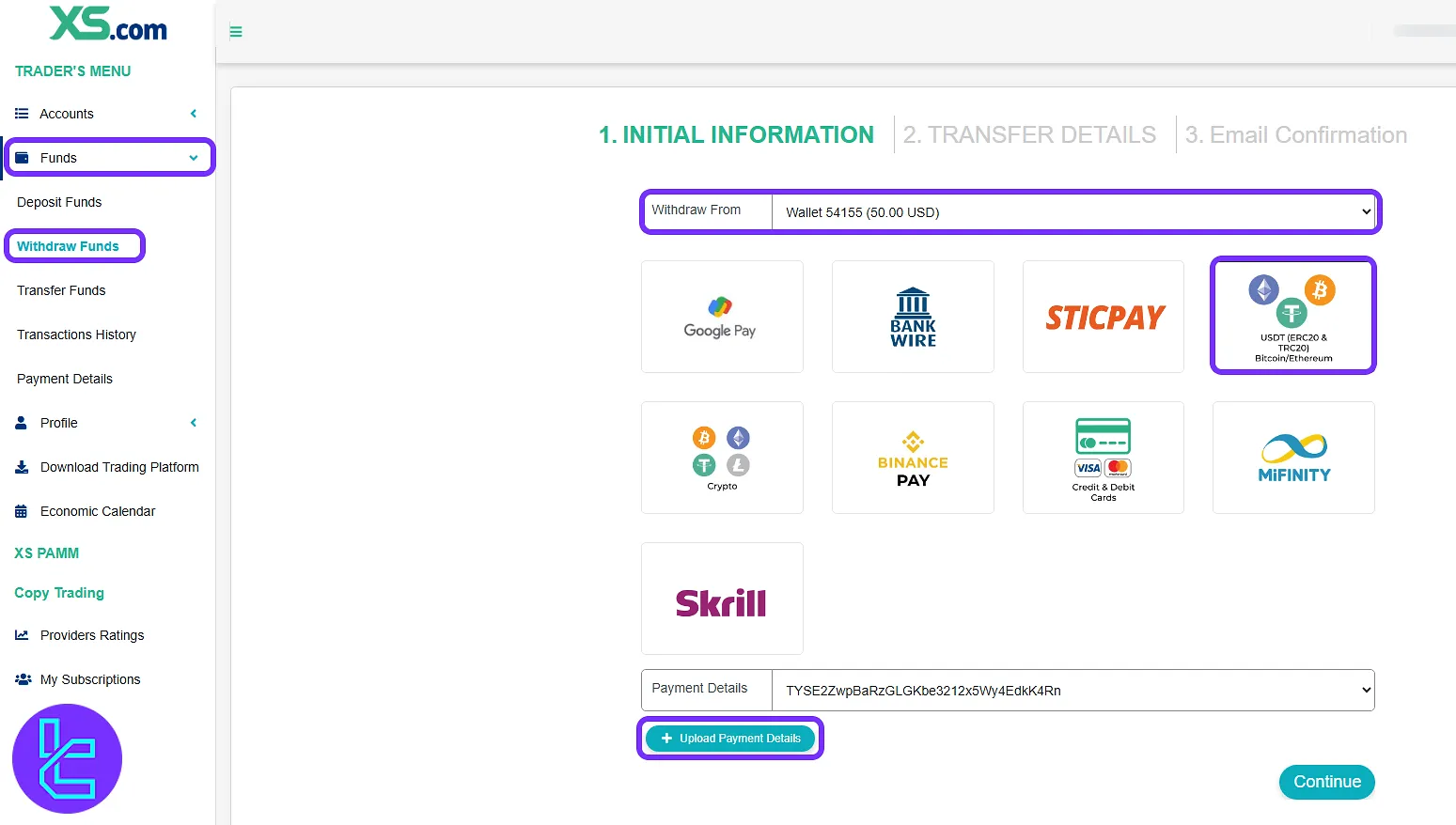Image resolution: width=1456 pixels, height=825 pixels.
Task: Click the Download Trading Platform icon
Action: [22, 467]
